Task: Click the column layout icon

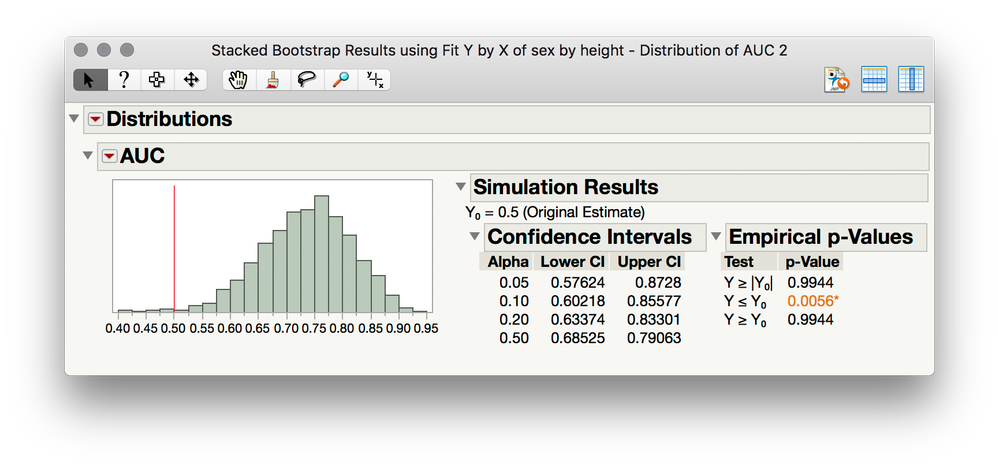Action: [x=911, y=80]
